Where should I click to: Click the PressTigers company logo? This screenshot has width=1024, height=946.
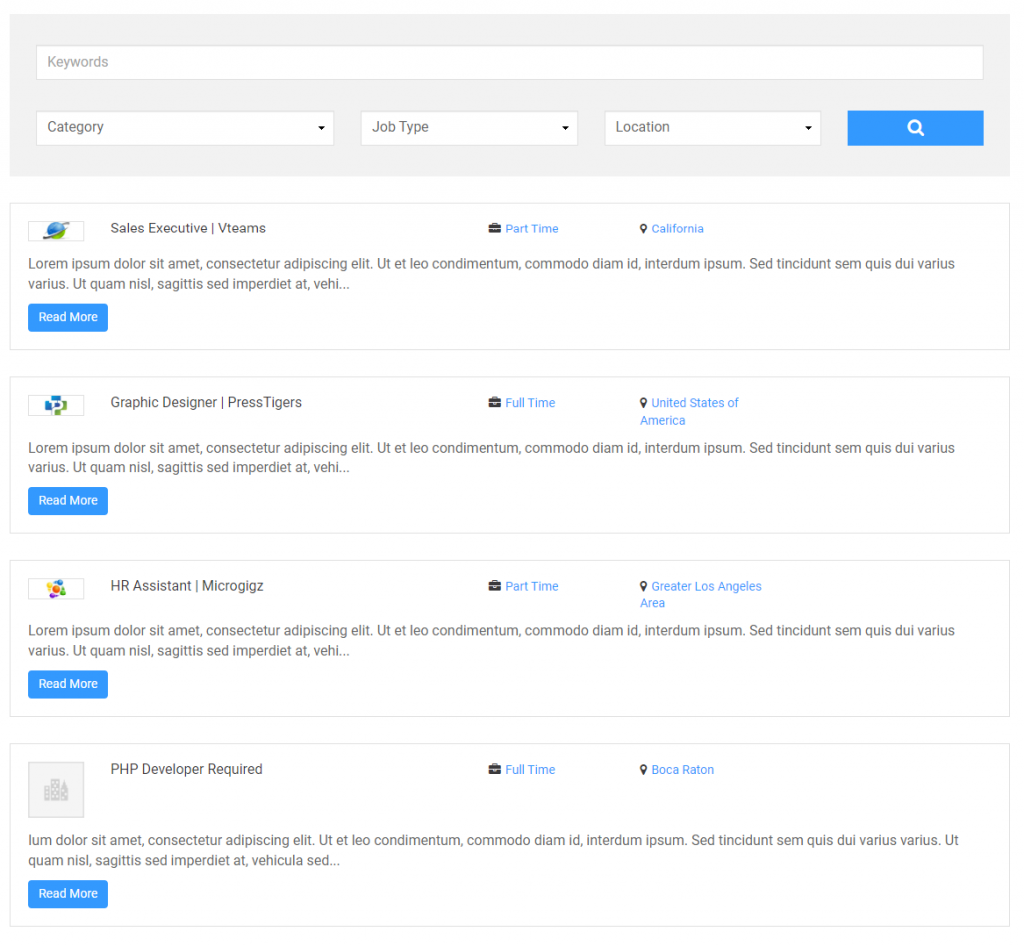[x=56, y=405]
